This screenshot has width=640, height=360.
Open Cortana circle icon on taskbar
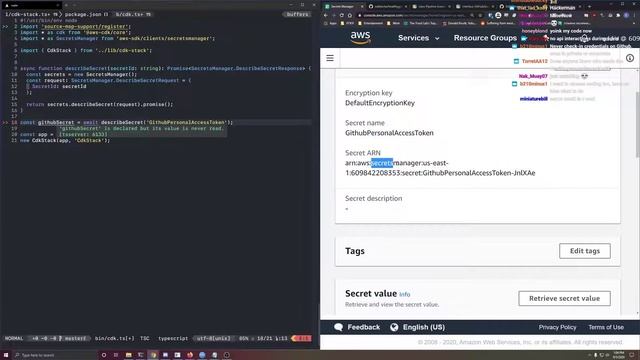pos(104,355)
